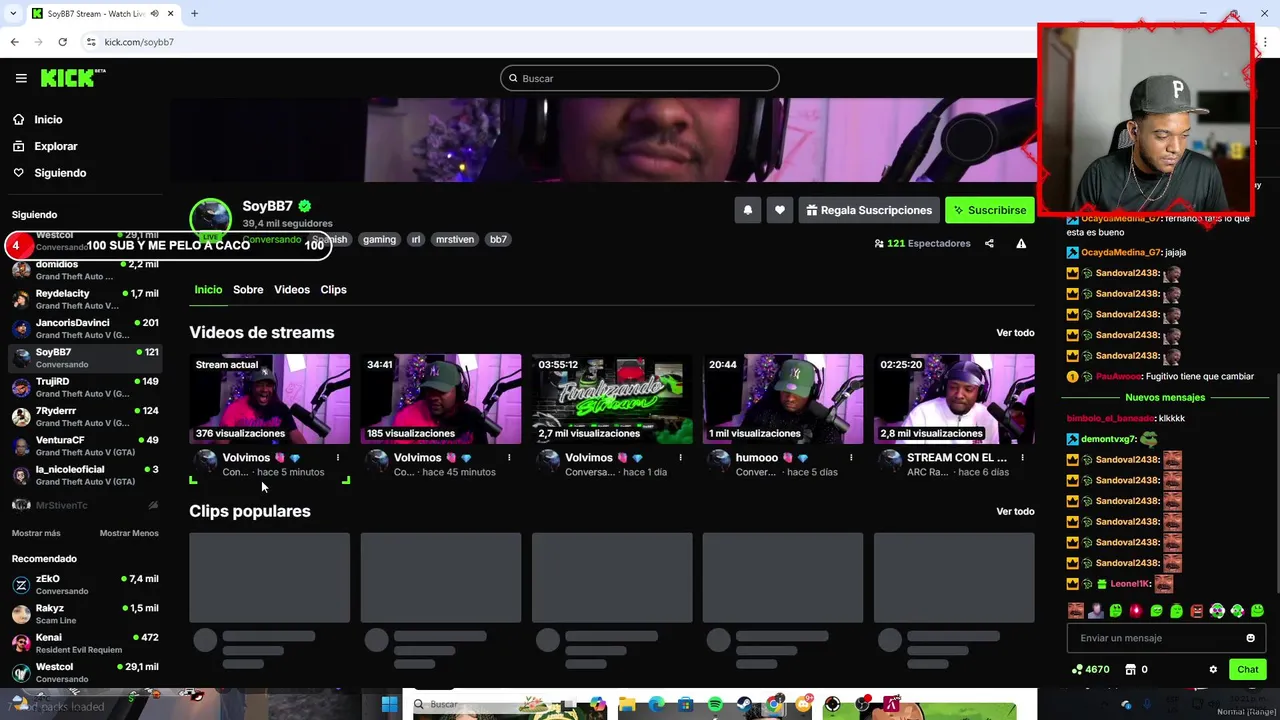Screen dimensions: 1280x720
Task: Expand the list with Mostrar más
Action: (36, 533)
